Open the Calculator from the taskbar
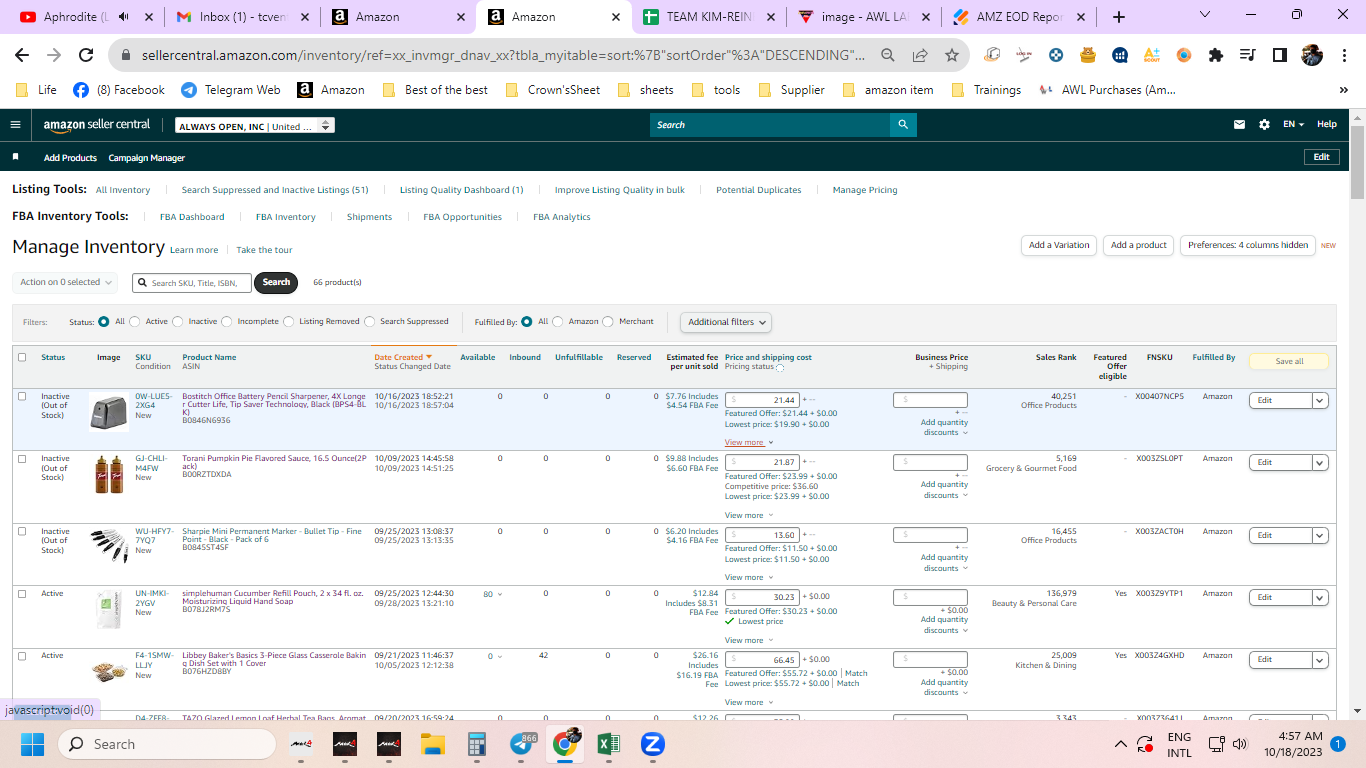 (477, 744)
